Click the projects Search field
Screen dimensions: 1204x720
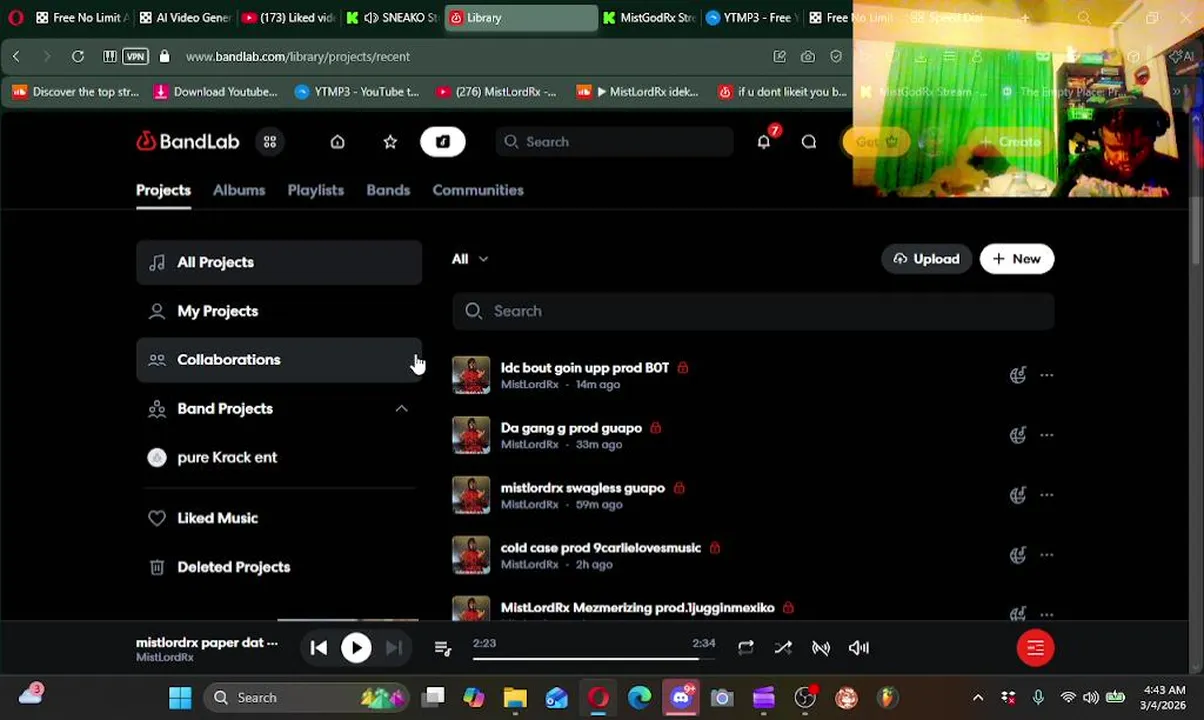click(x=753, y=311)
